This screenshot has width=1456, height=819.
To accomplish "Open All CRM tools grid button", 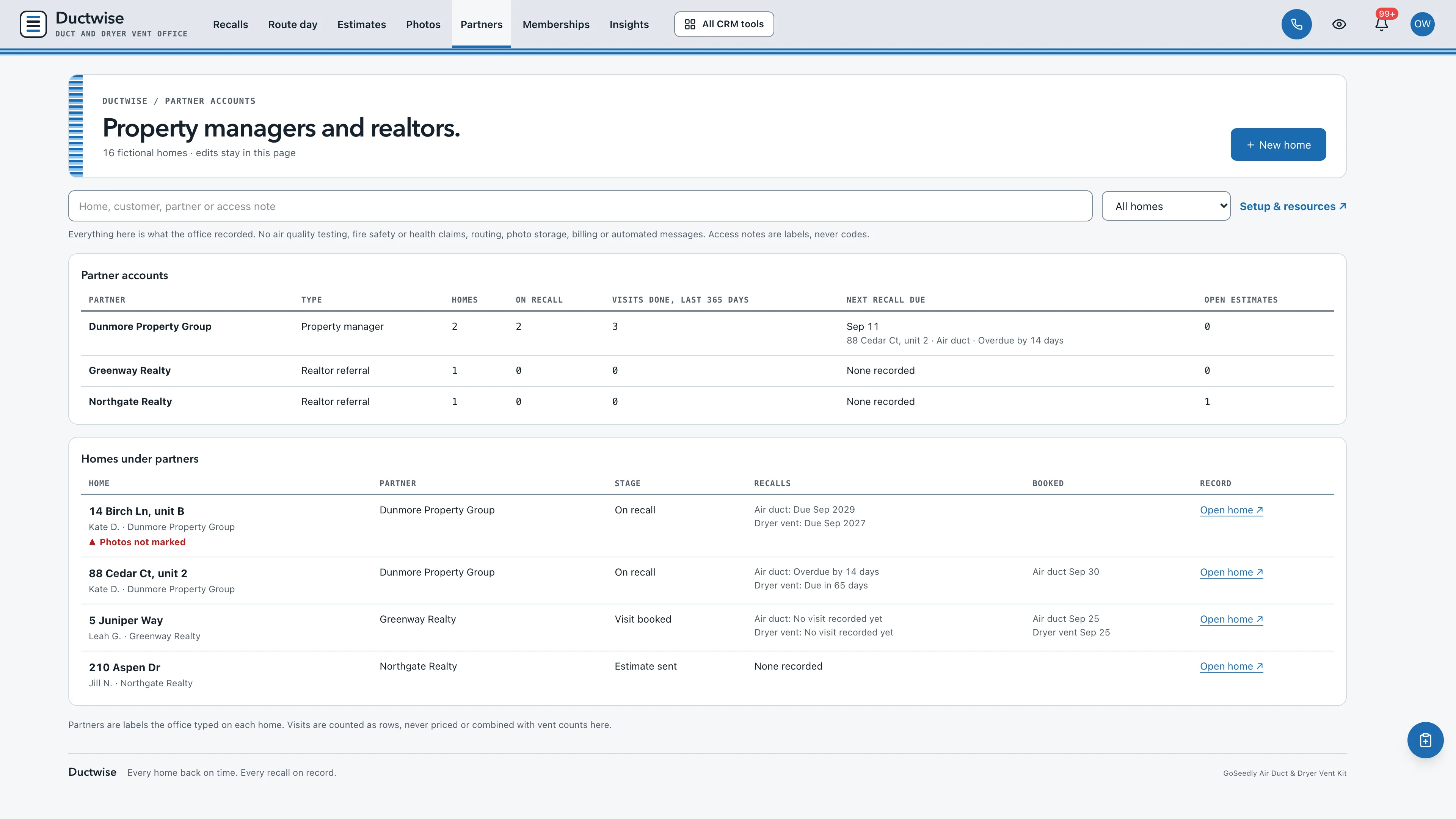I will coord(724,24).
